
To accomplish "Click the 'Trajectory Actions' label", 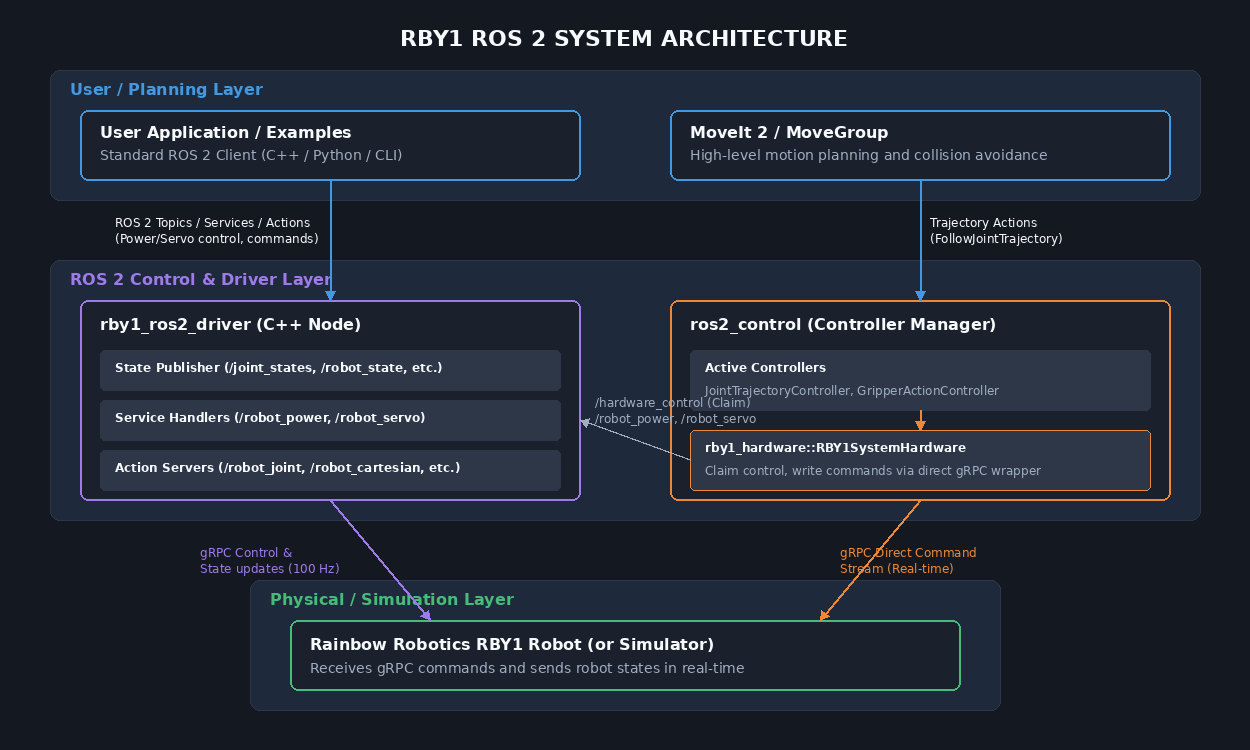I will (x=983, y=223).
